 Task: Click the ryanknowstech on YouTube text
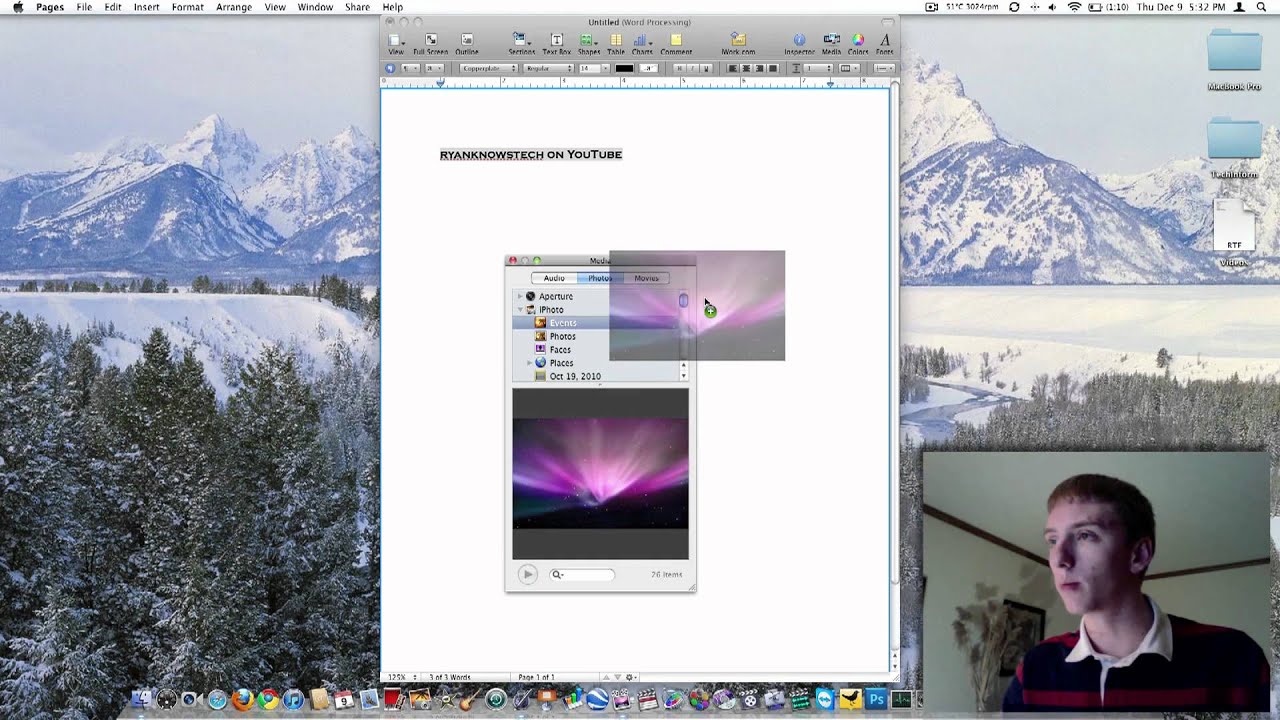531,154
